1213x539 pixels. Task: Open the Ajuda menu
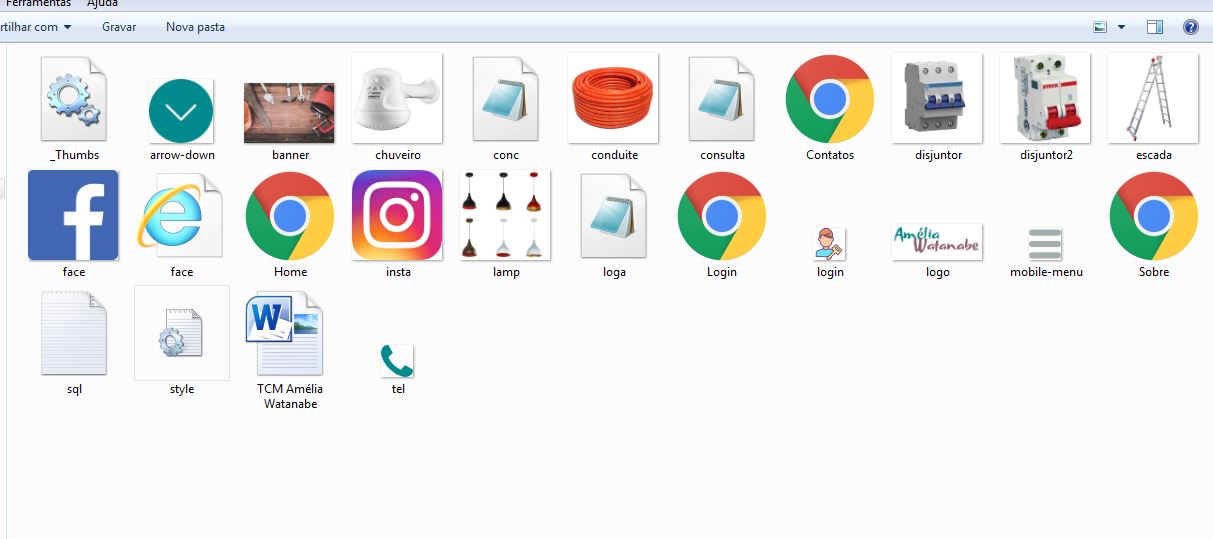coord(102,4)
